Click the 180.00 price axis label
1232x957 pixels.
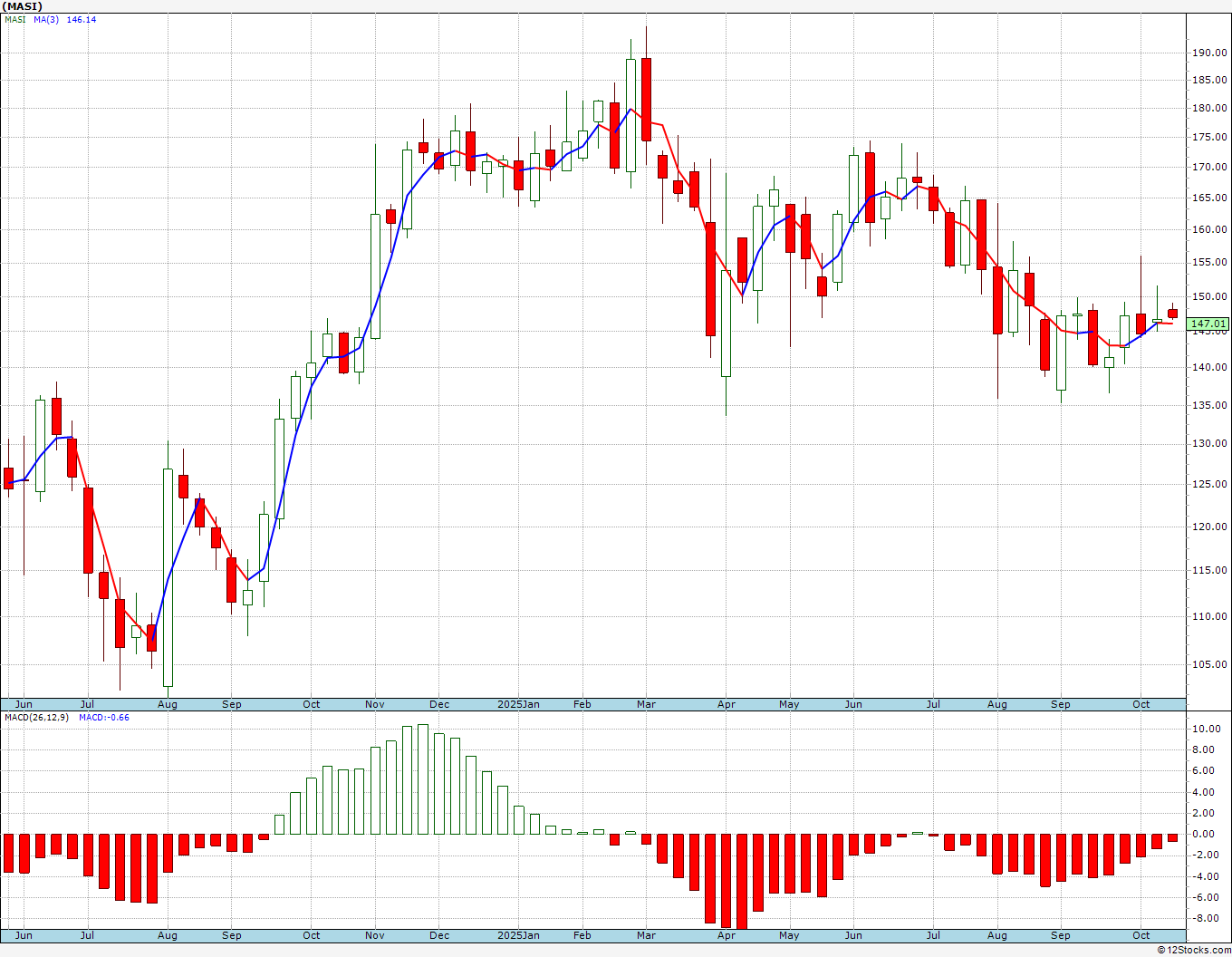click(x=1209, y=109)
